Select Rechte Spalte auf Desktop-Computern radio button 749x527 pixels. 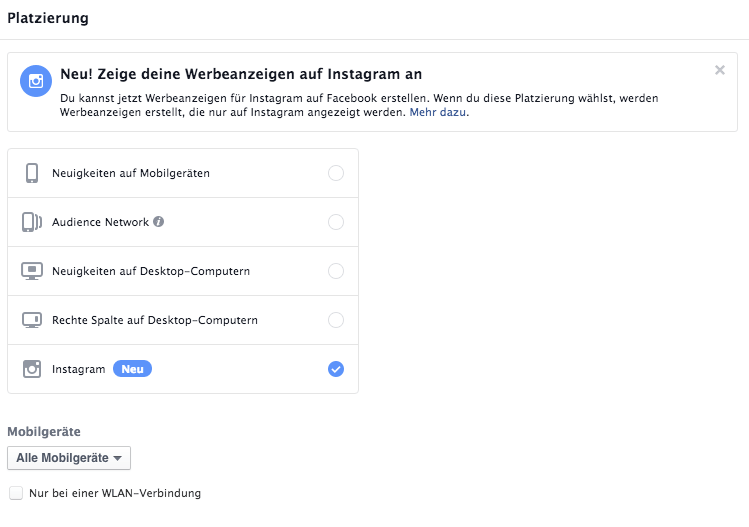336,320
